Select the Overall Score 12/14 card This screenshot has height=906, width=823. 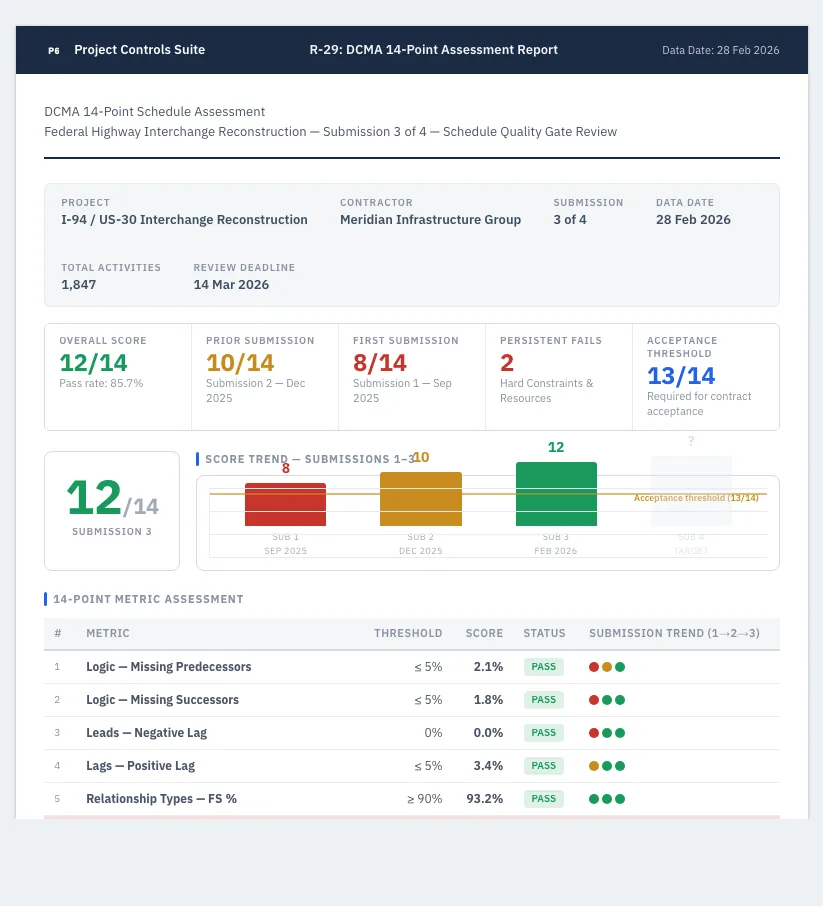click(x=118, y=377)
